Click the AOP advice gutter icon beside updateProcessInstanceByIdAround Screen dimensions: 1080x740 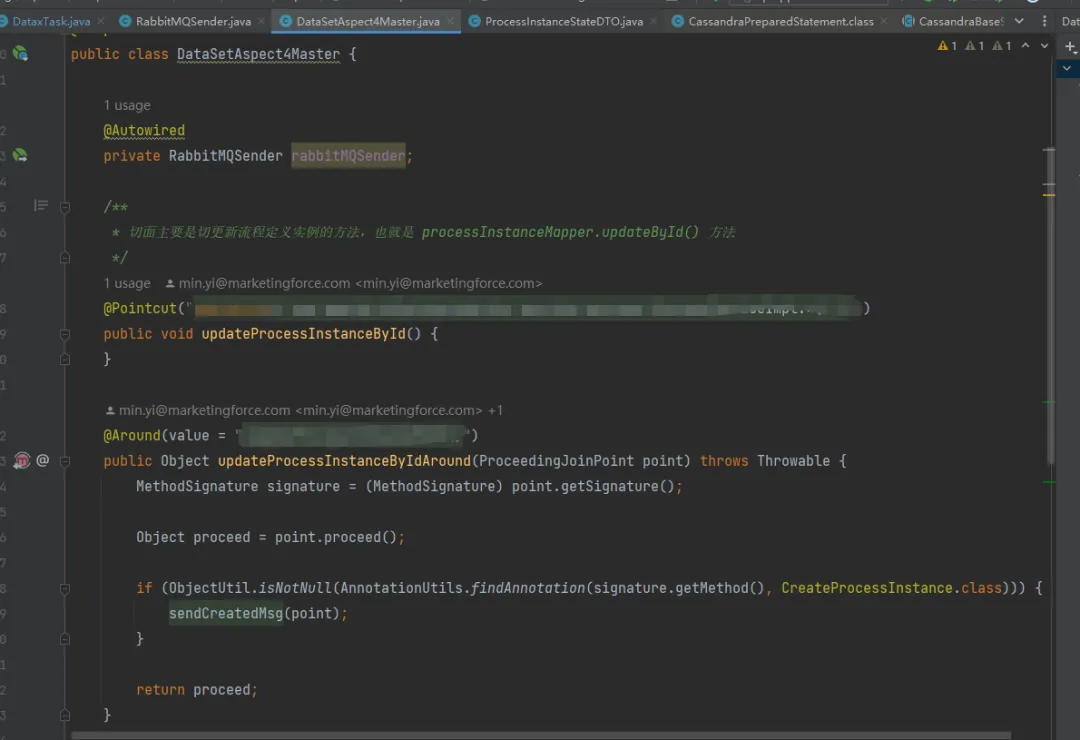22,461
